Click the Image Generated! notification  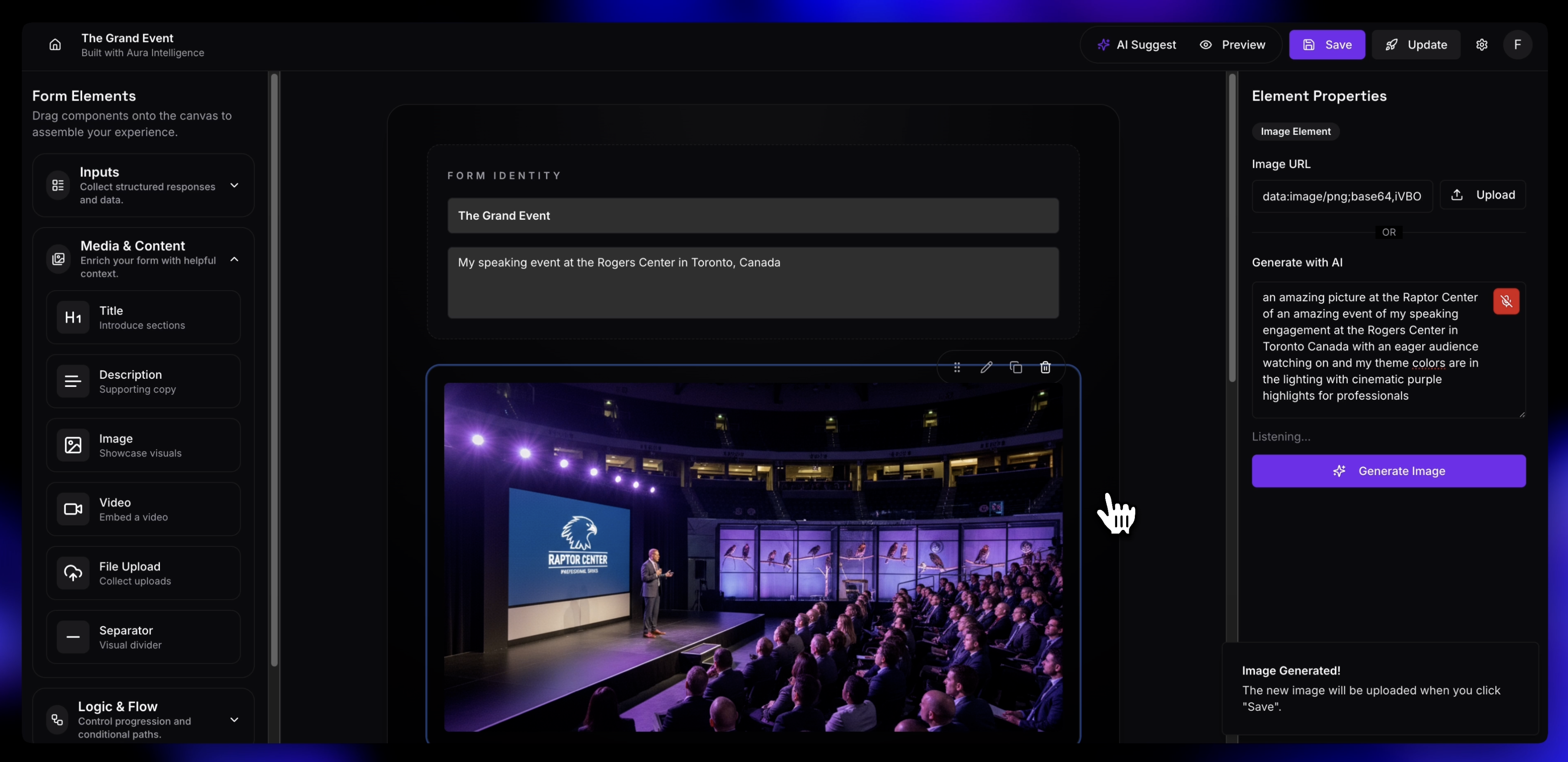click(1380, 688)
